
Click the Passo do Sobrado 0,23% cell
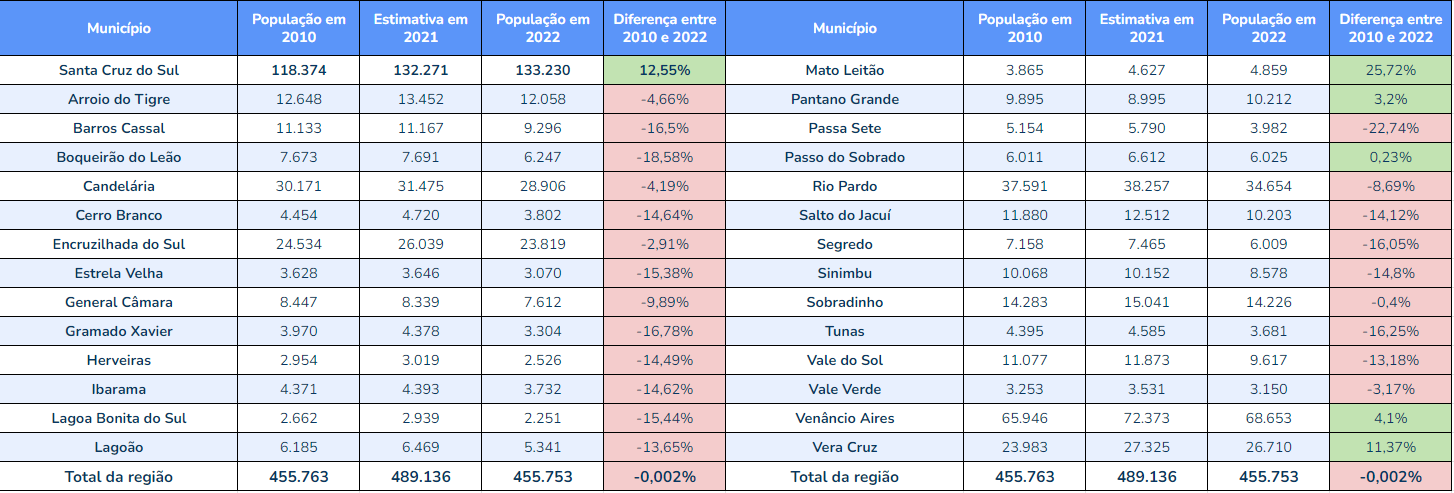[x=1390, y=157]
